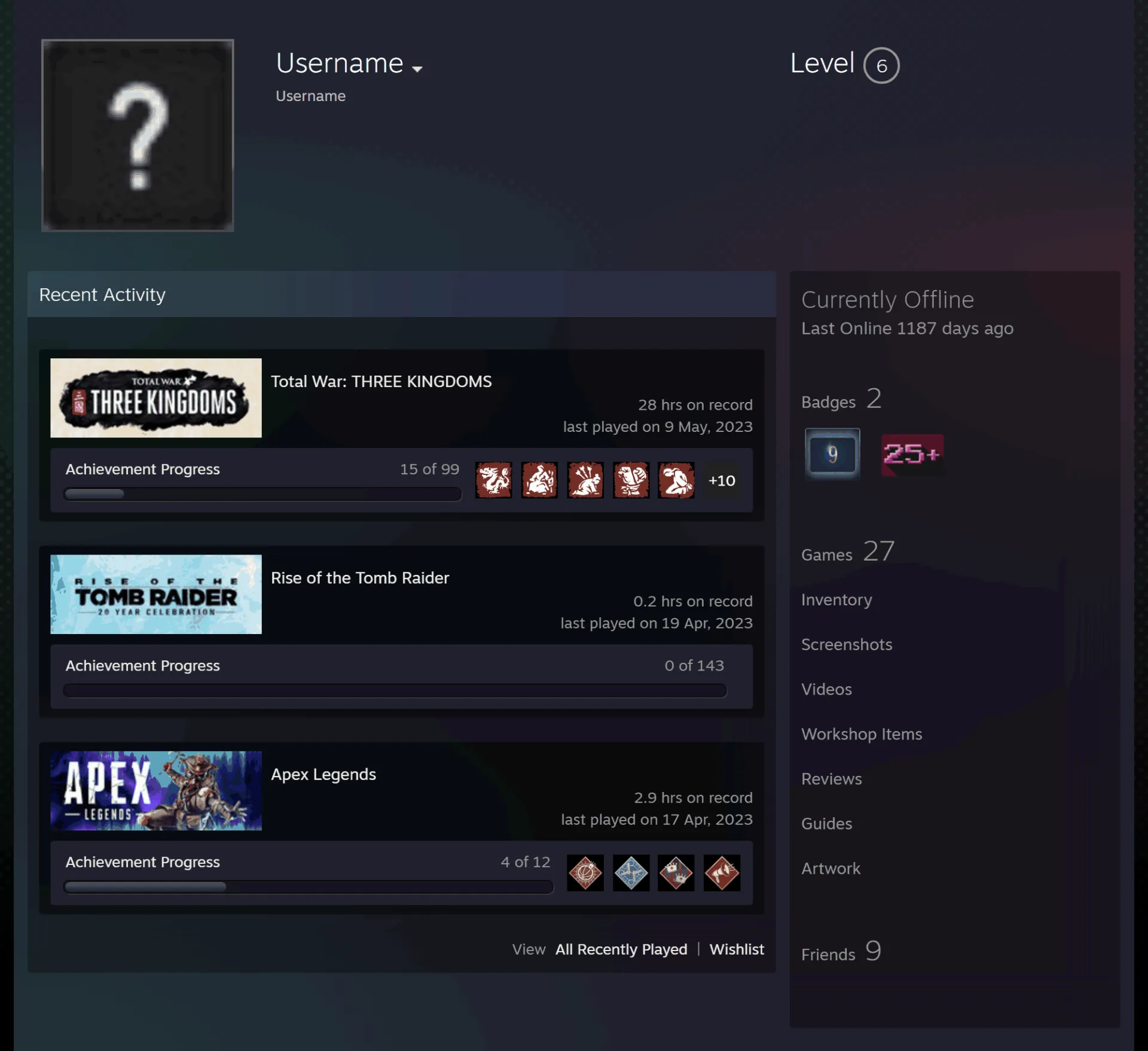Click the dragon achievement icon for Three Kingdoms
Viewport: 1148px width, 1051px height.
[x=493, y=480]
